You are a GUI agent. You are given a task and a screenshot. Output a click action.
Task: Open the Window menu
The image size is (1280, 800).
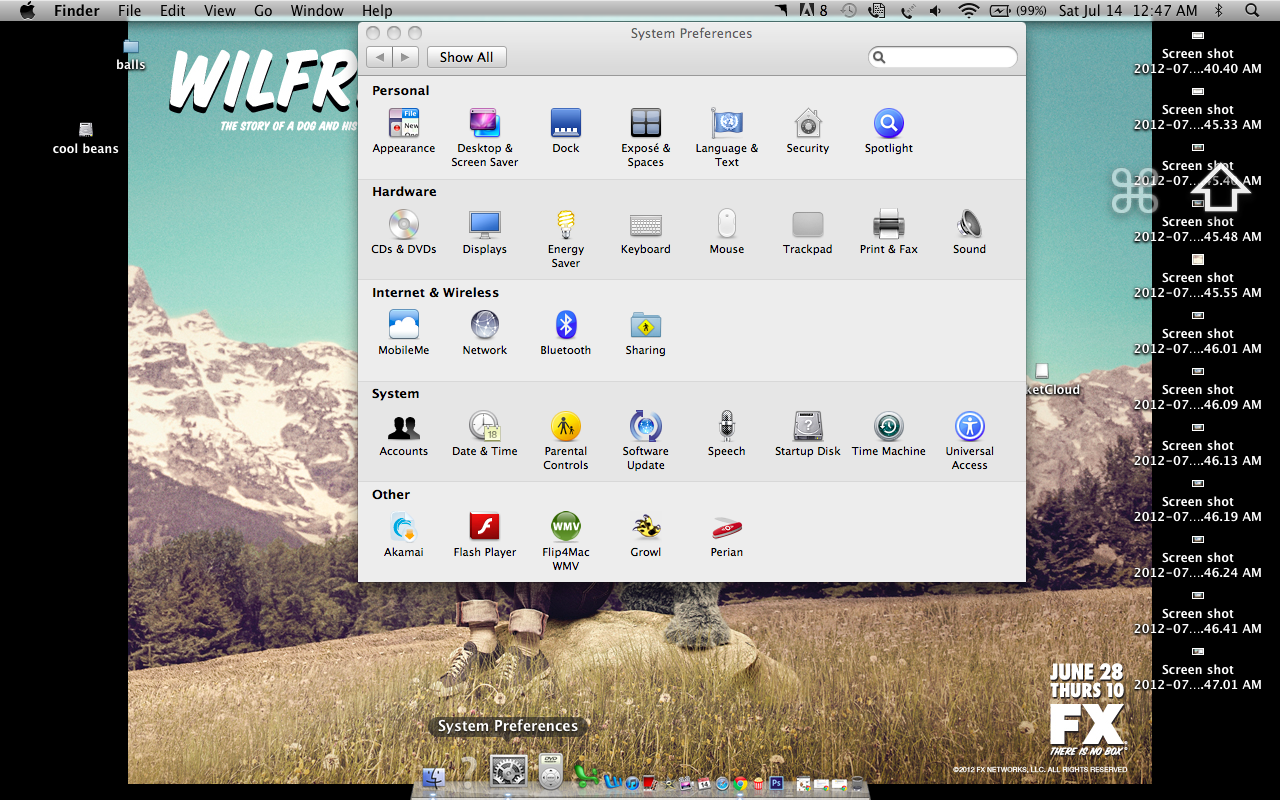pos(317,11)
